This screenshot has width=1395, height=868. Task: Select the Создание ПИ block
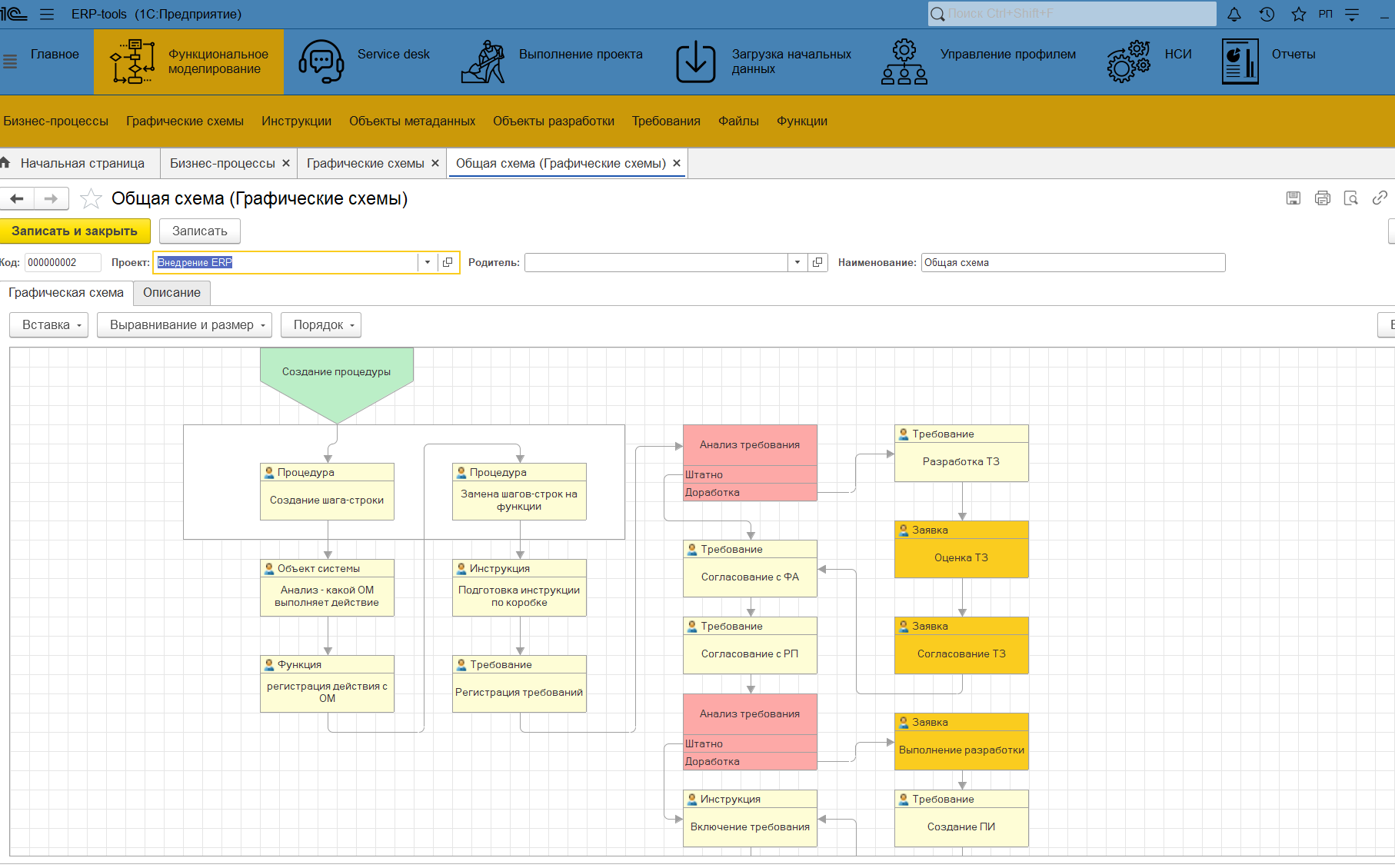click(961, 818)
